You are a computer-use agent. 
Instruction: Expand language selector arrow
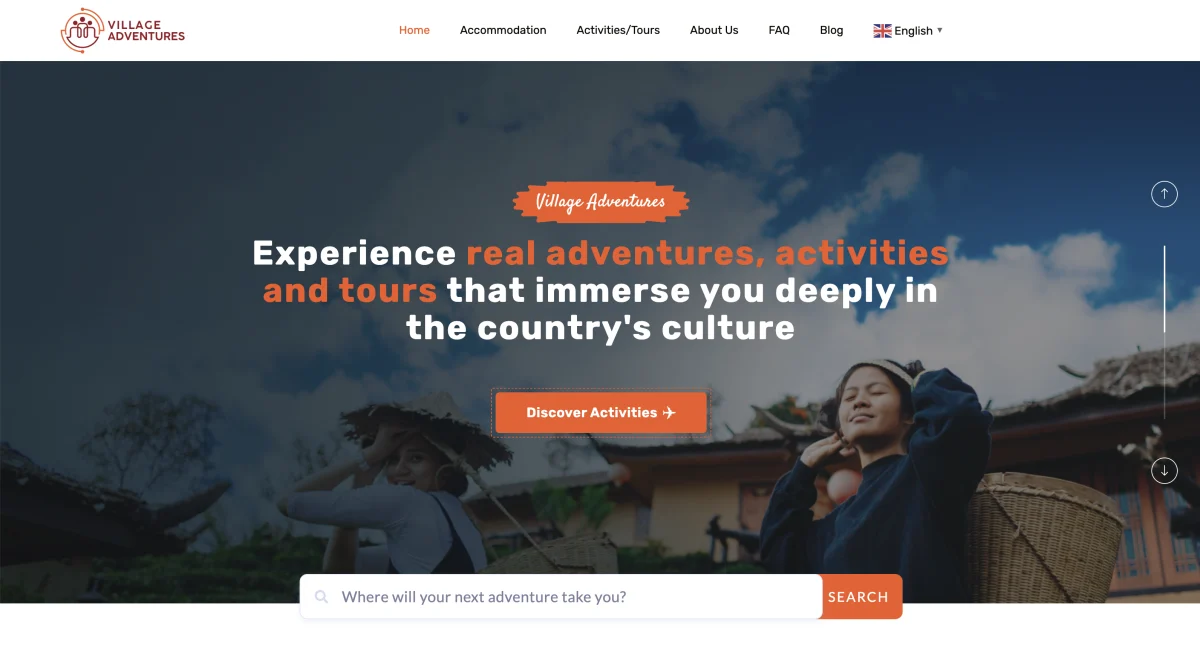940,31
